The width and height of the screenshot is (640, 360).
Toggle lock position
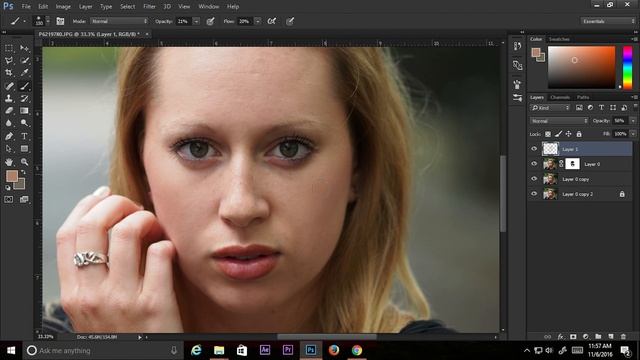click(x=568, y=134)
